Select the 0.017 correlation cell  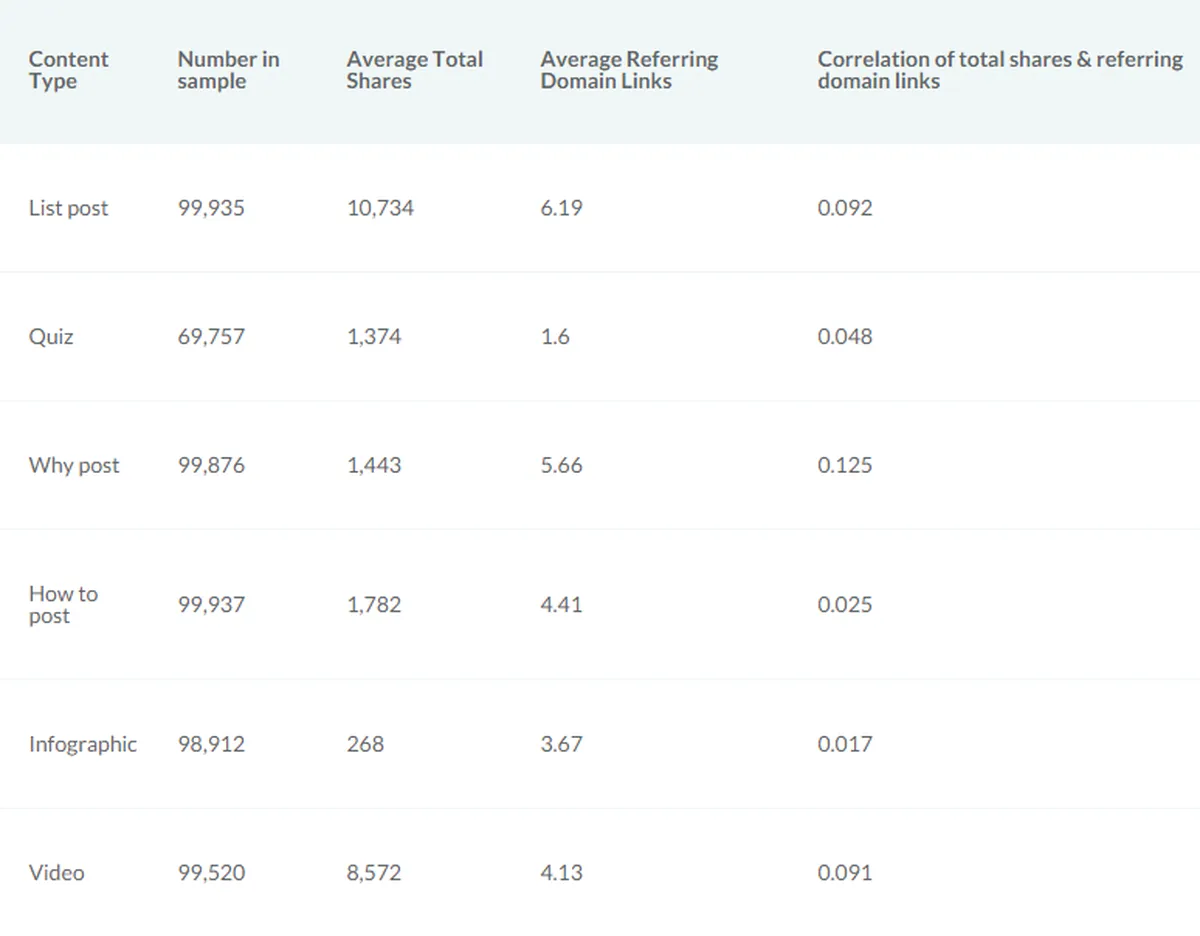click(x=845, y=744)
